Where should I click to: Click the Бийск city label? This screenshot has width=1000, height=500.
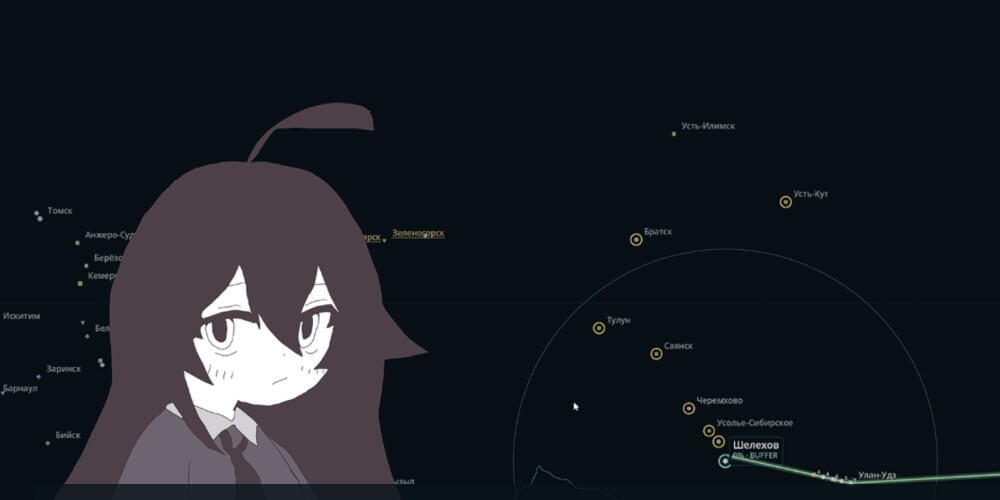click(68, 435)
